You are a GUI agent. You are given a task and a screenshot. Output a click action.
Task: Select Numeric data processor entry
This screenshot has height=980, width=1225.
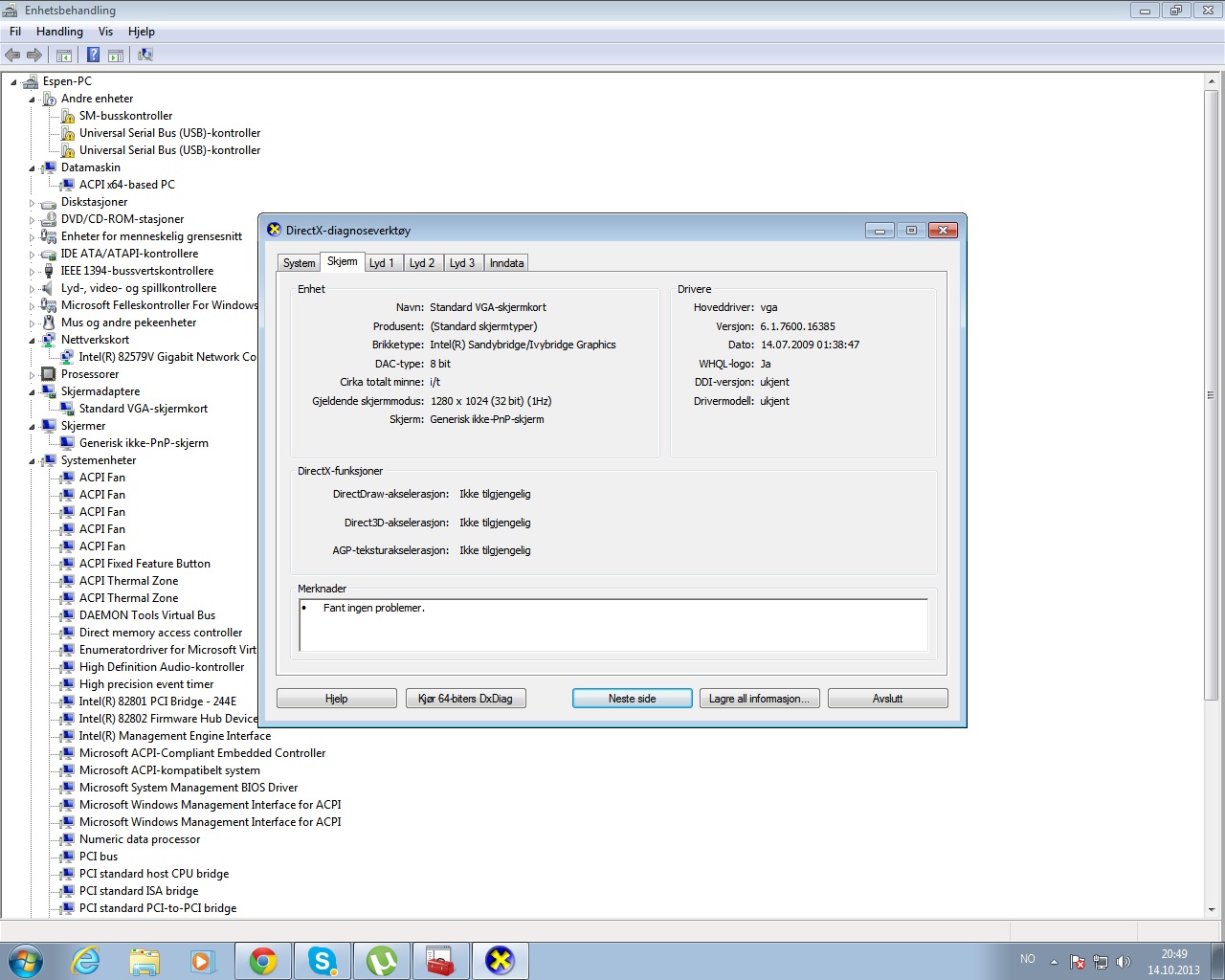[x=140, y=839]
